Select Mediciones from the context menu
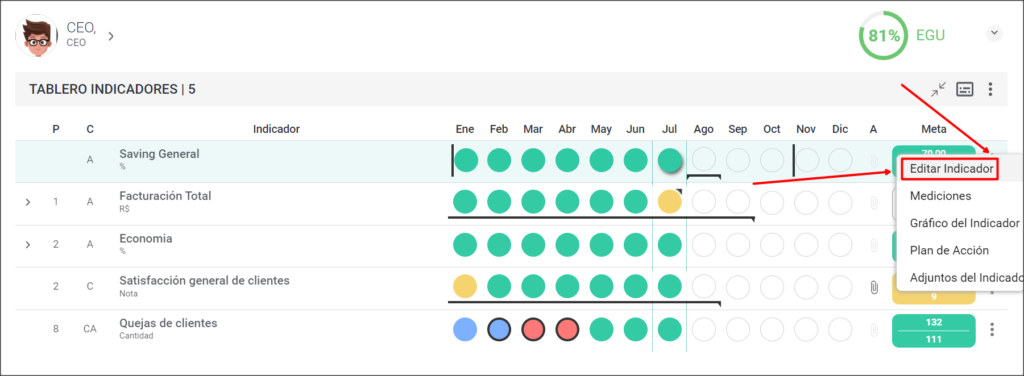This screenshot has height=376, width=1024. (940, 196)
